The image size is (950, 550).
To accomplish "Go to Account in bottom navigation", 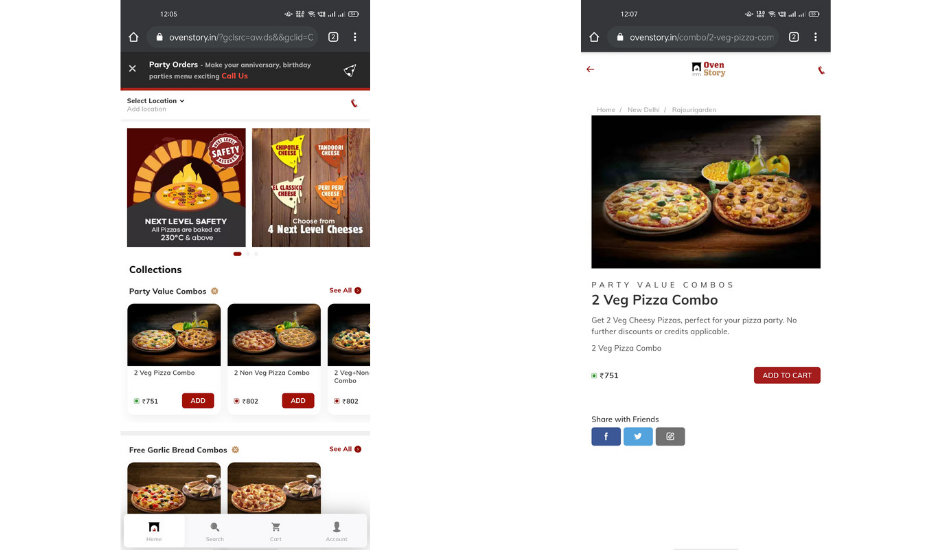I will click(336, 531).
